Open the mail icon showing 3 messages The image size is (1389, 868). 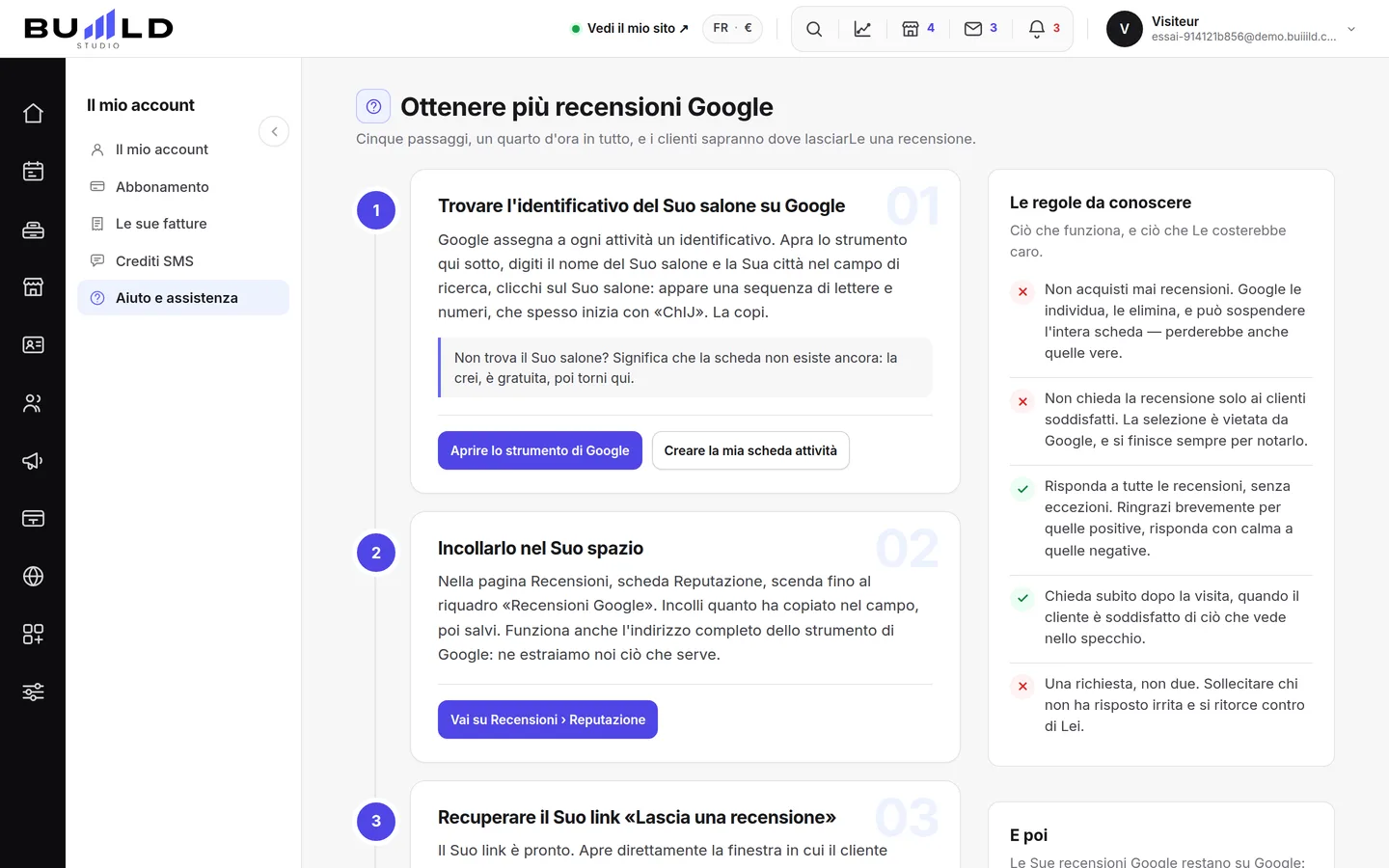tap(981, 29)
